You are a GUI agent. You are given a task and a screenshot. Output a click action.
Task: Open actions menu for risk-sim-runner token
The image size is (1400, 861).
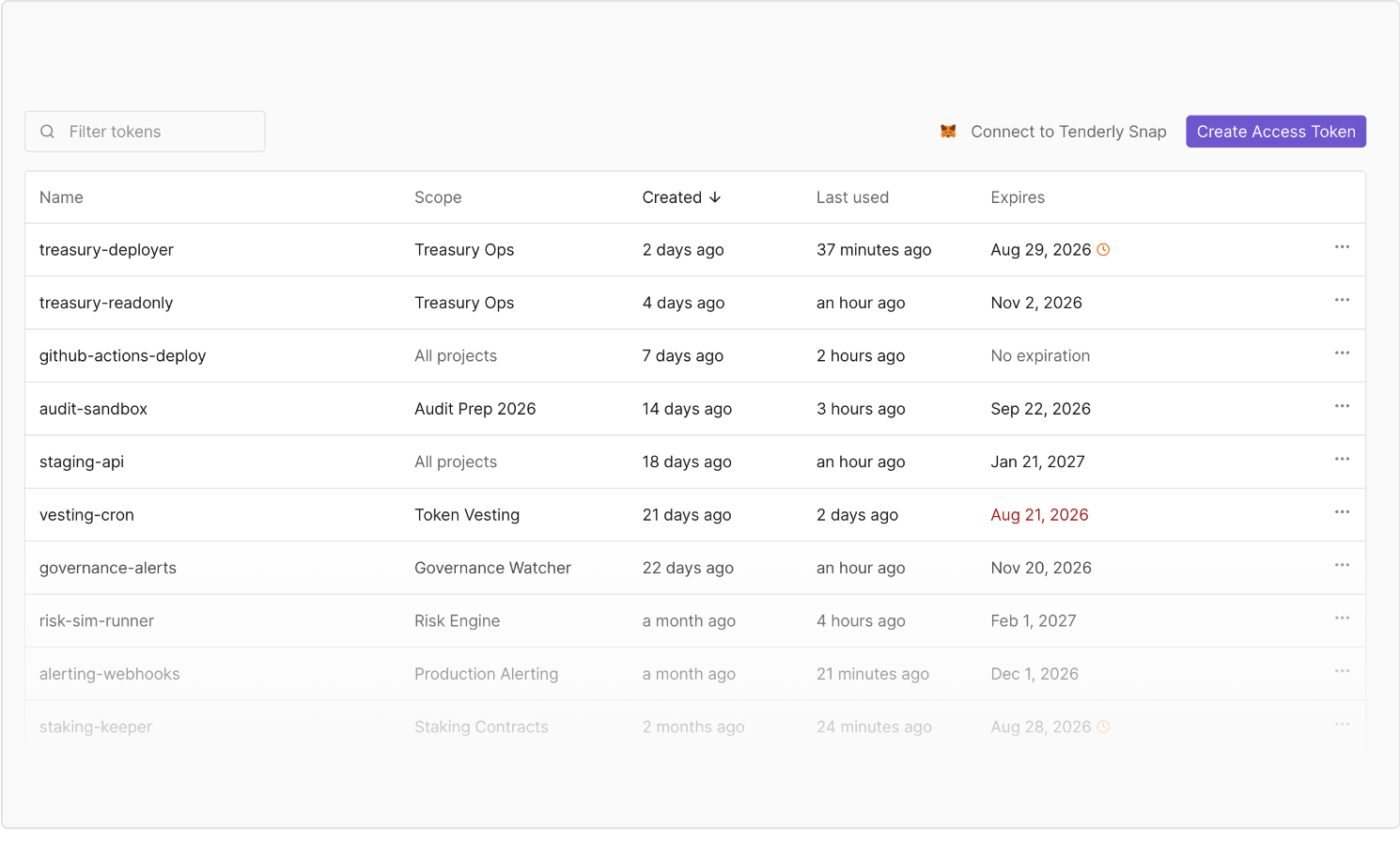pyautogui.click(x=1342, y=618)
